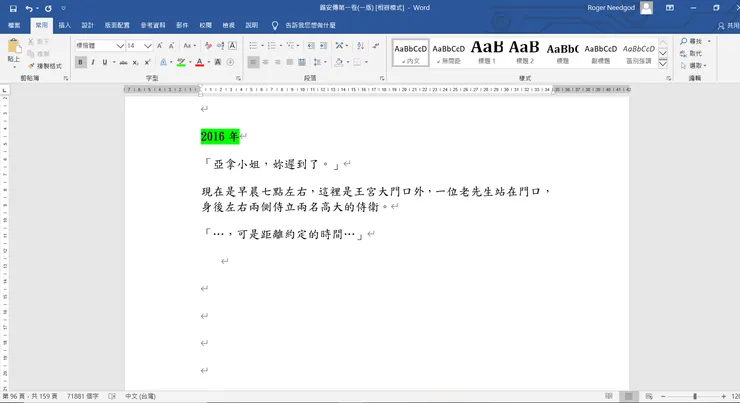
Task: Open the borders dropdown arrow
Action: [x=366, y=62]
